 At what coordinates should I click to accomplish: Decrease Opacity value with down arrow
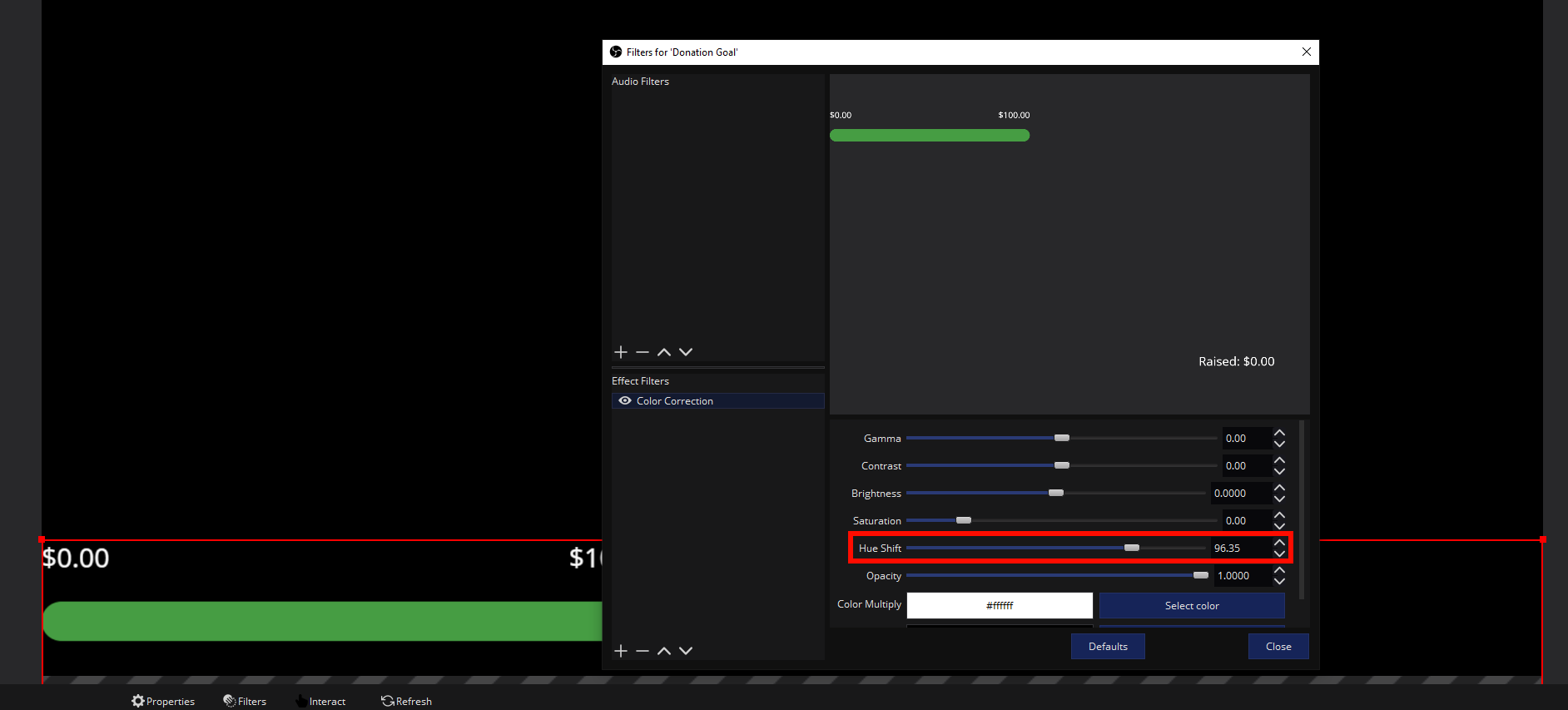tap(1280, 581)
